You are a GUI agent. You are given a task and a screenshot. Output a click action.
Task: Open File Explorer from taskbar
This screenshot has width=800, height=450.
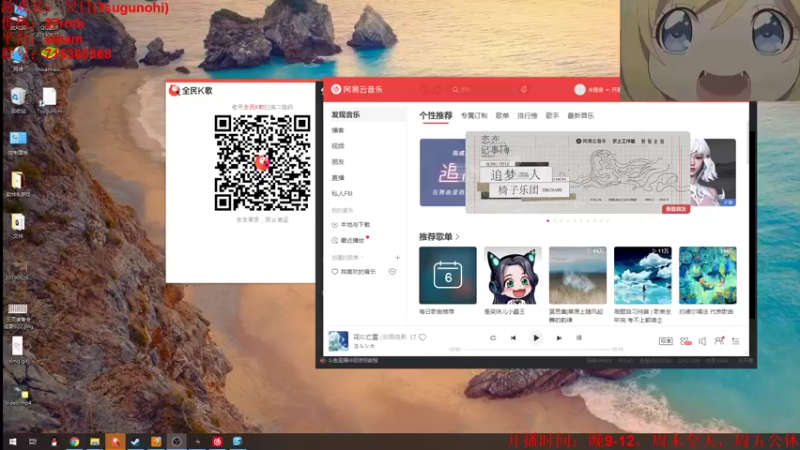pos(95,442)
